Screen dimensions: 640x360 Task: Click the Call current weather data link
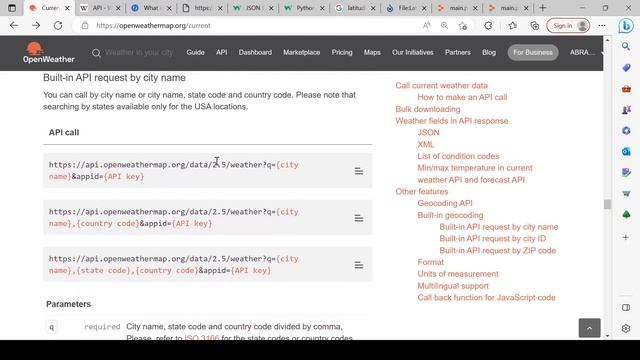click(441, 85)
